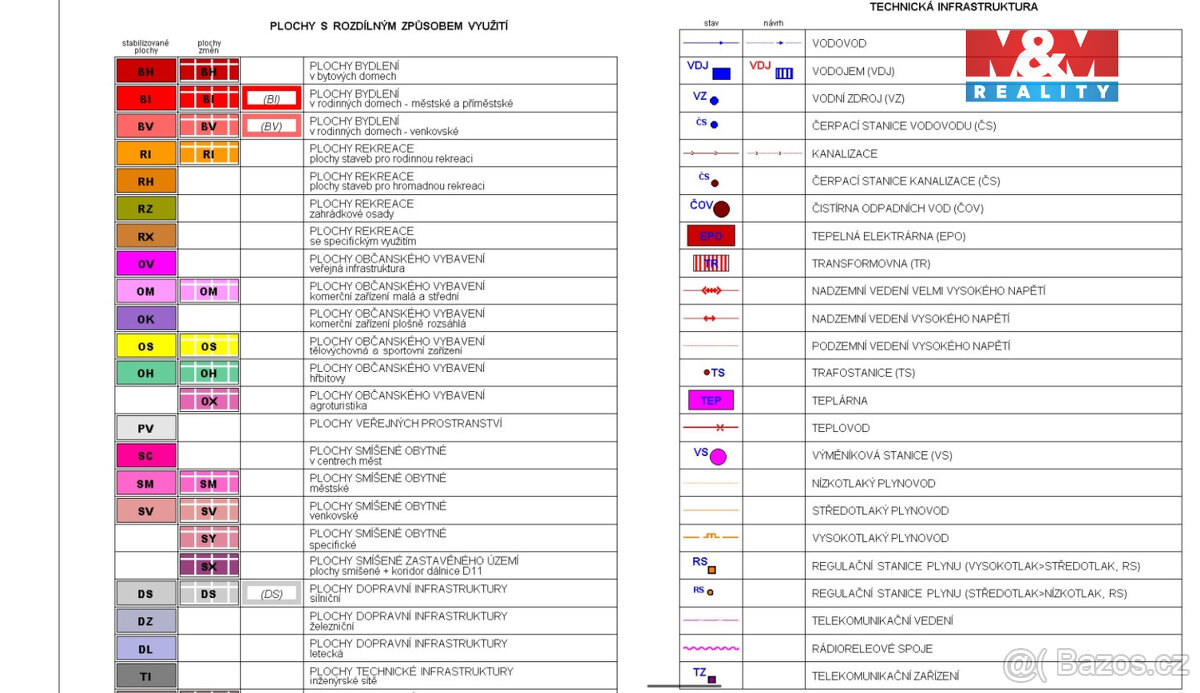
Task: Click the plochy změn column header
Action: [209, 46]
